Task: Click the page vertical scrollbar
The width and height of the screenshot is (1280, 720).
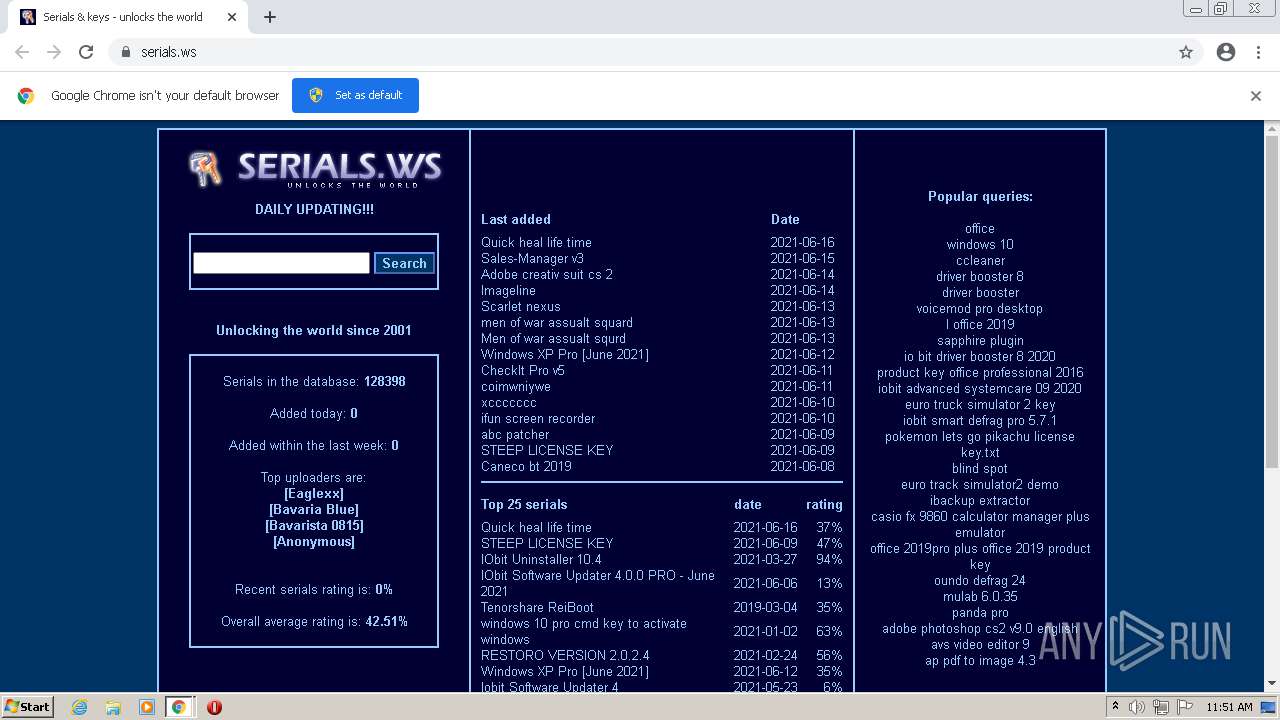Action: (1271, 300)
